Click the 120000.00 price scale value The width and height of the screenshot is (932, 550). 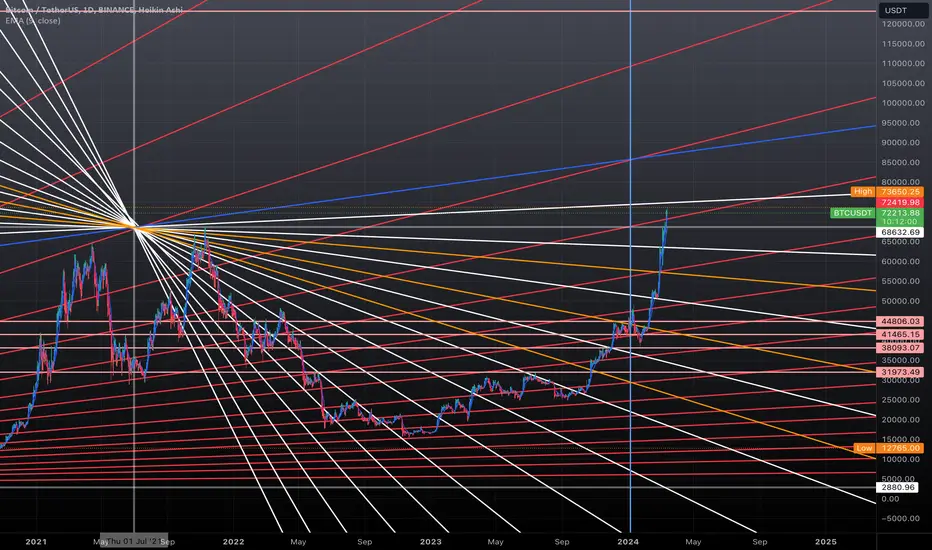coord(902,24)
